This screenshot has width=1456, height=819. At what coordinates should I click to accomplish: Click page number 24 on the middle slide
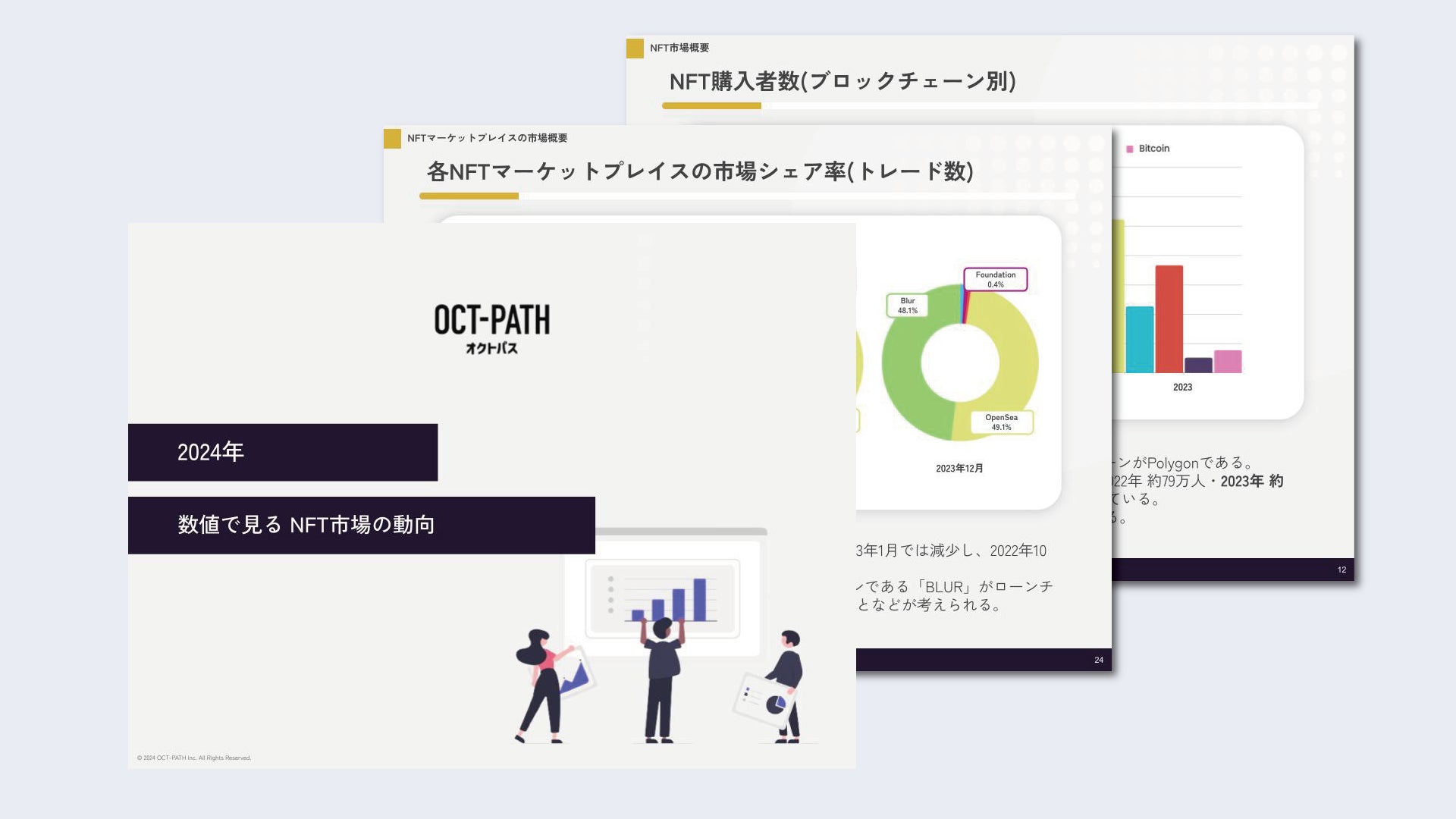[1099, 659]
